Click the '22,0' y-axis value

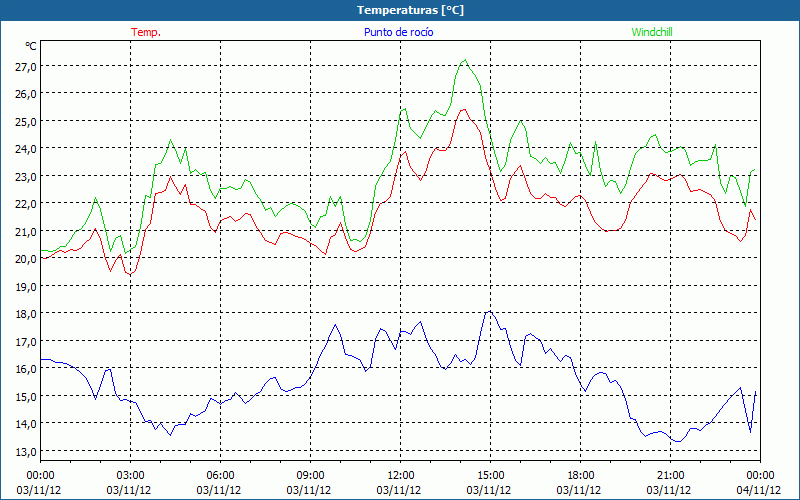pyautogui.click(x=26, y=204)
